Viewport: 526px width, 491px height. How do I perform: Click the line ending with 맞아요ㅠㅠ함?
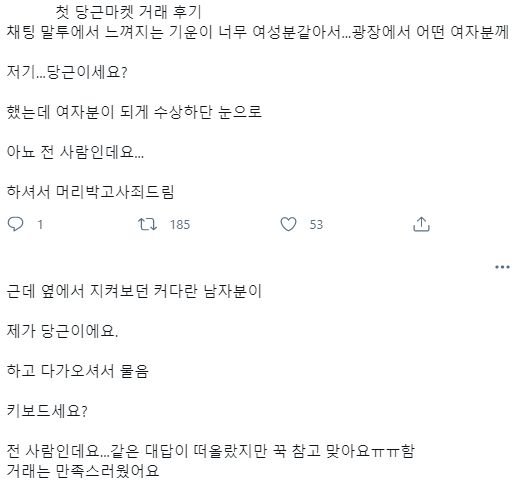click(211, 451)
